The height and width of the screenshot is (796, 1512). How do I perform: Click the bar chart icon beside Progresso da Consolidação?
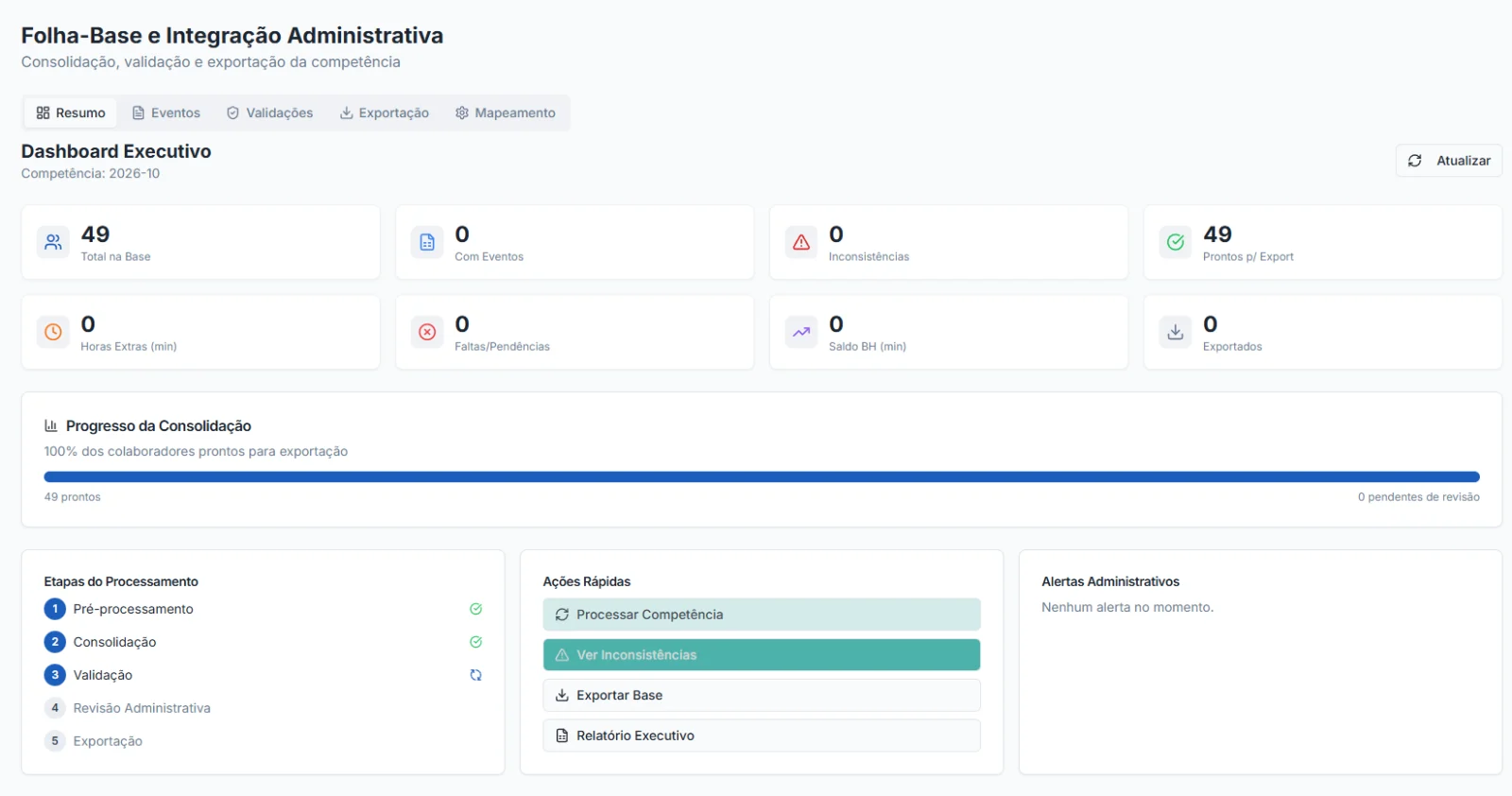coord(51,425)
